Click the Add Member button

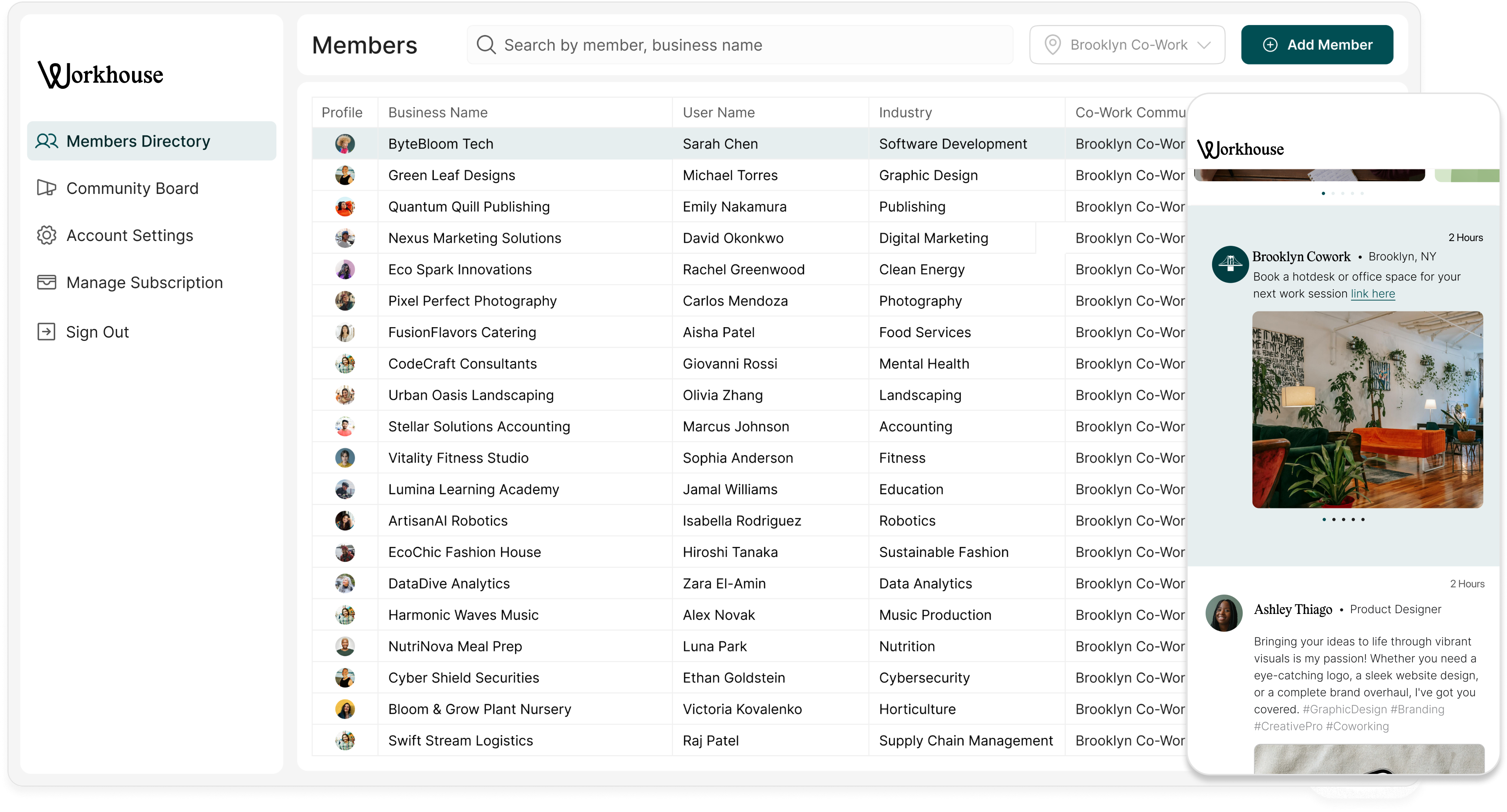click(x=1317, y=44)
